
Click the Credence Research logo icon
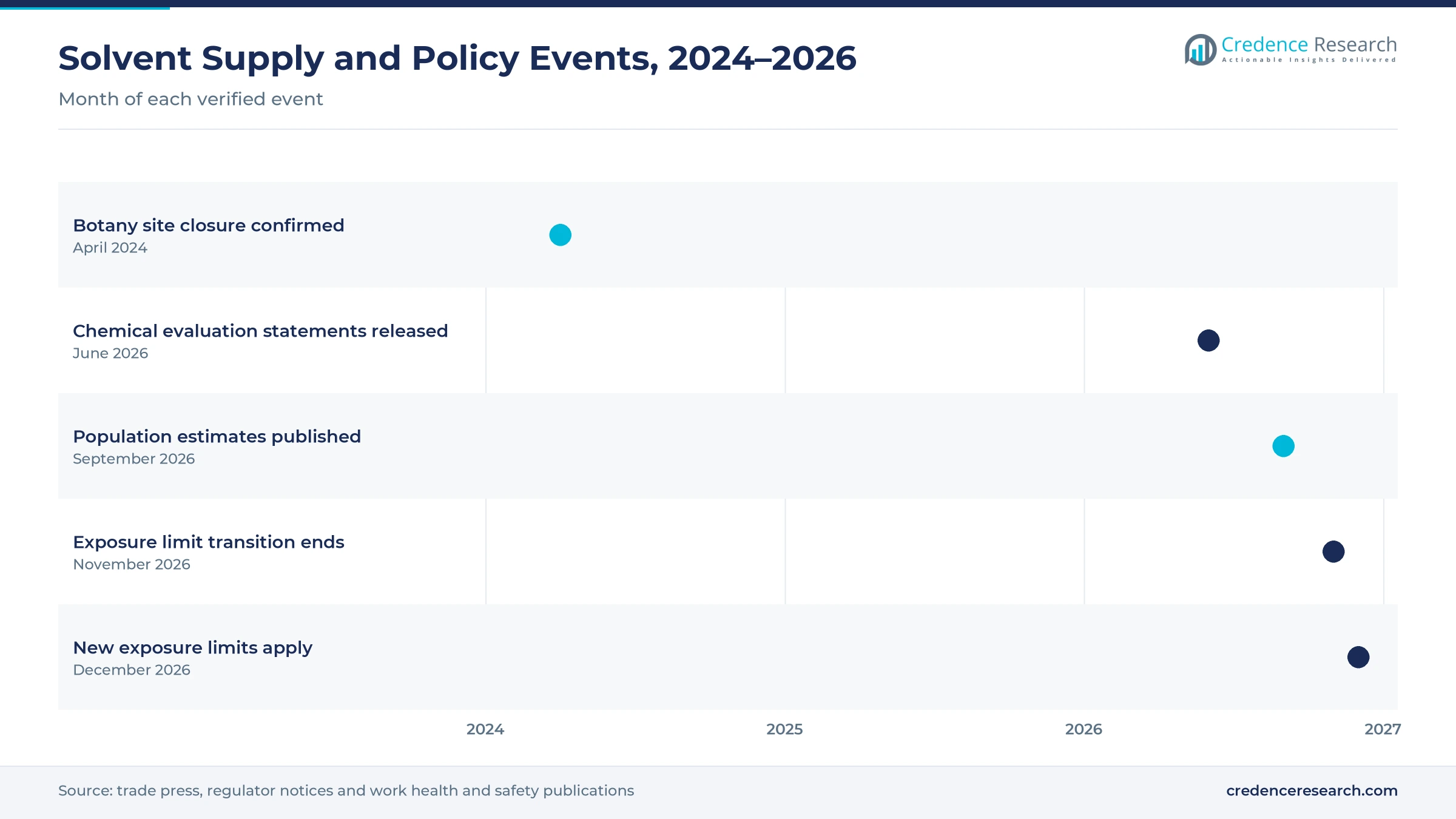1201,50
